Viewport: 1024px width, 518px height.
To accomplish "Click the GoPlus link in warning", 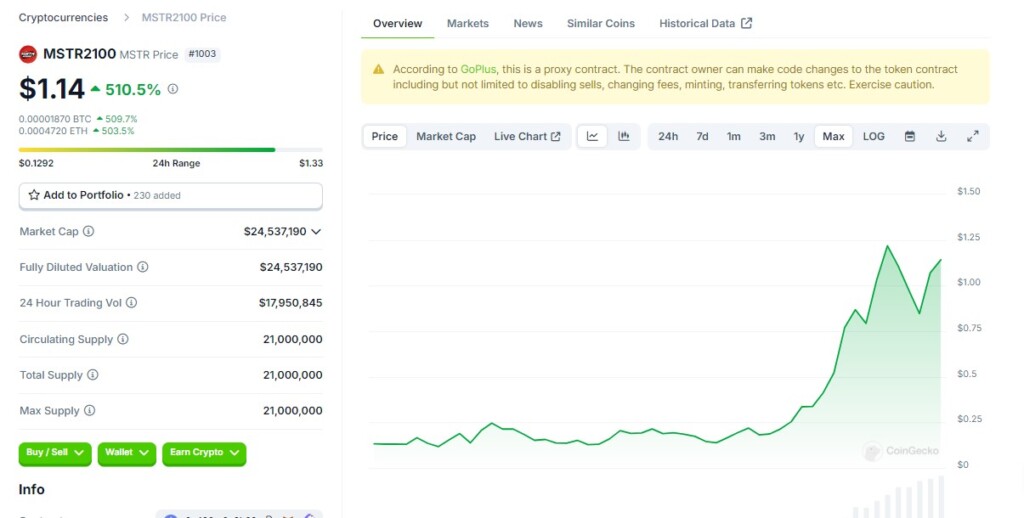I will pyautogui.click(x=478, y=69).
